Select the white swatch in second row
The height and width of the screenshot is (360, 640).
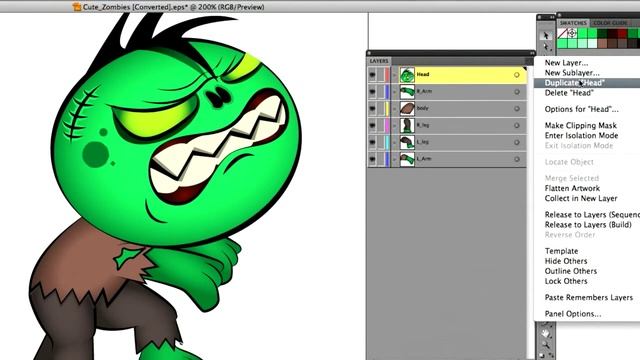pos(592,43)
